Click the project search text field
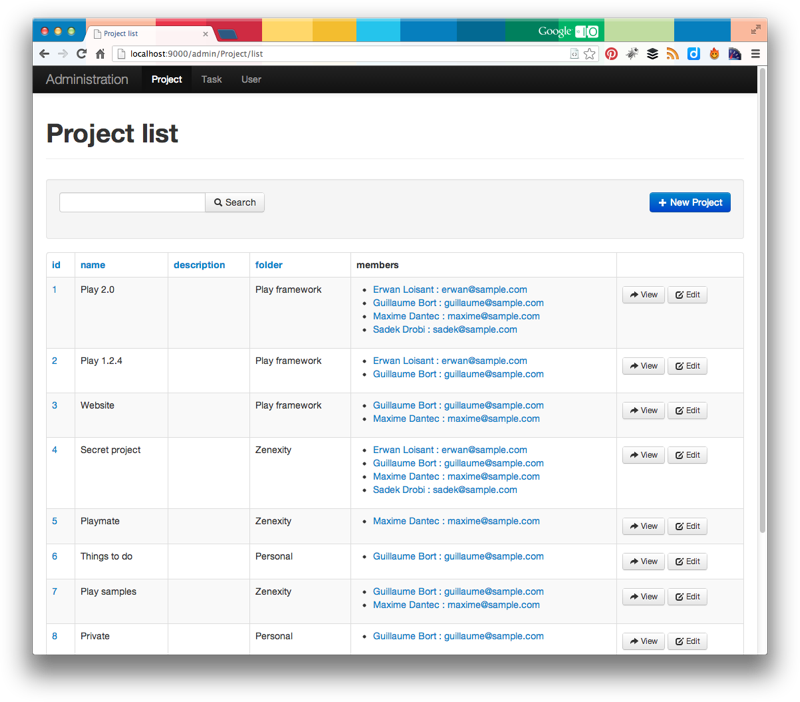The image size is (800, 702). coord(132,202)
